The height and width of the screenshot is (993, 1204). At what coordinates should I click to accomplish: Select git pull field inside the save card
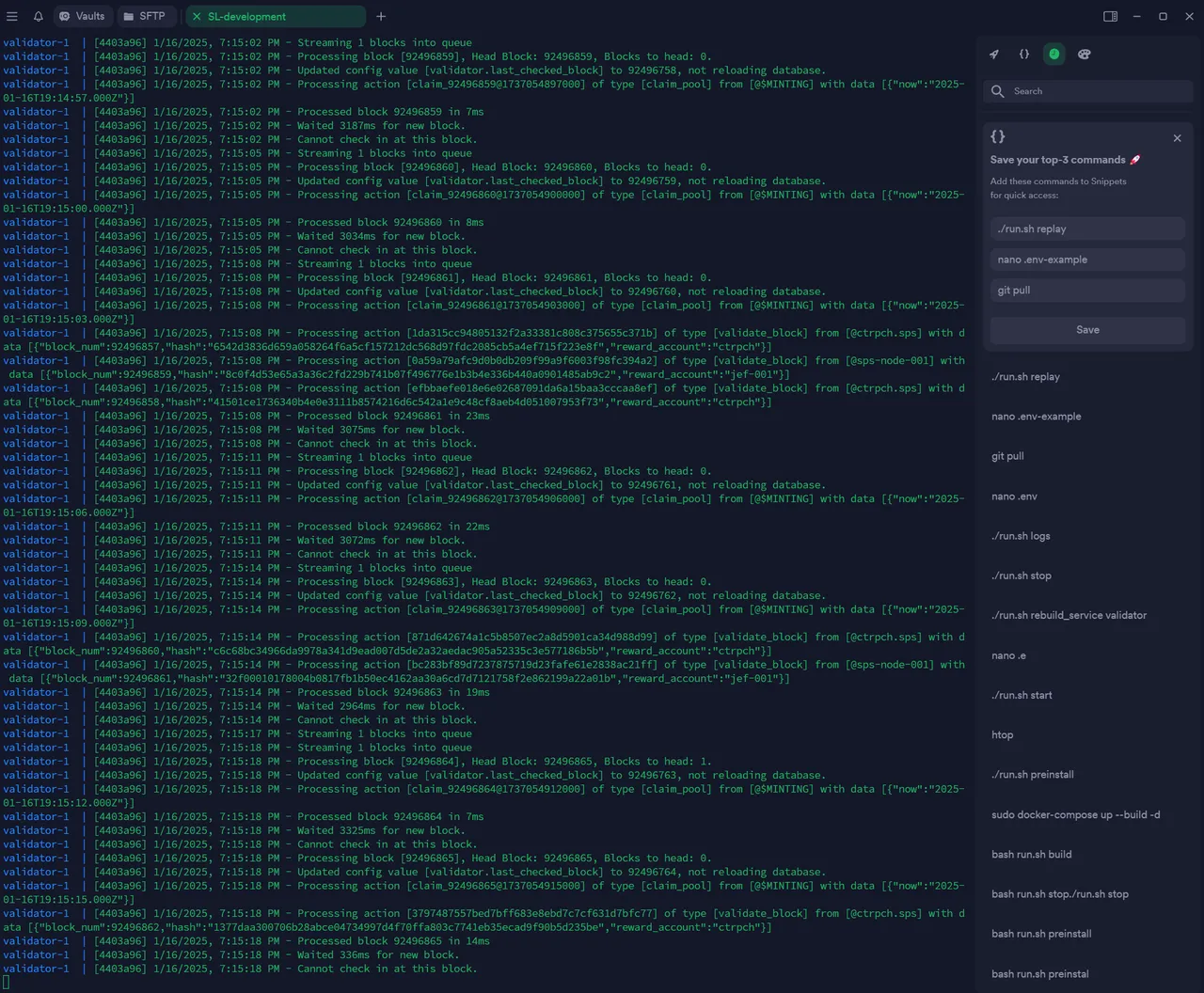(1087, 291)
